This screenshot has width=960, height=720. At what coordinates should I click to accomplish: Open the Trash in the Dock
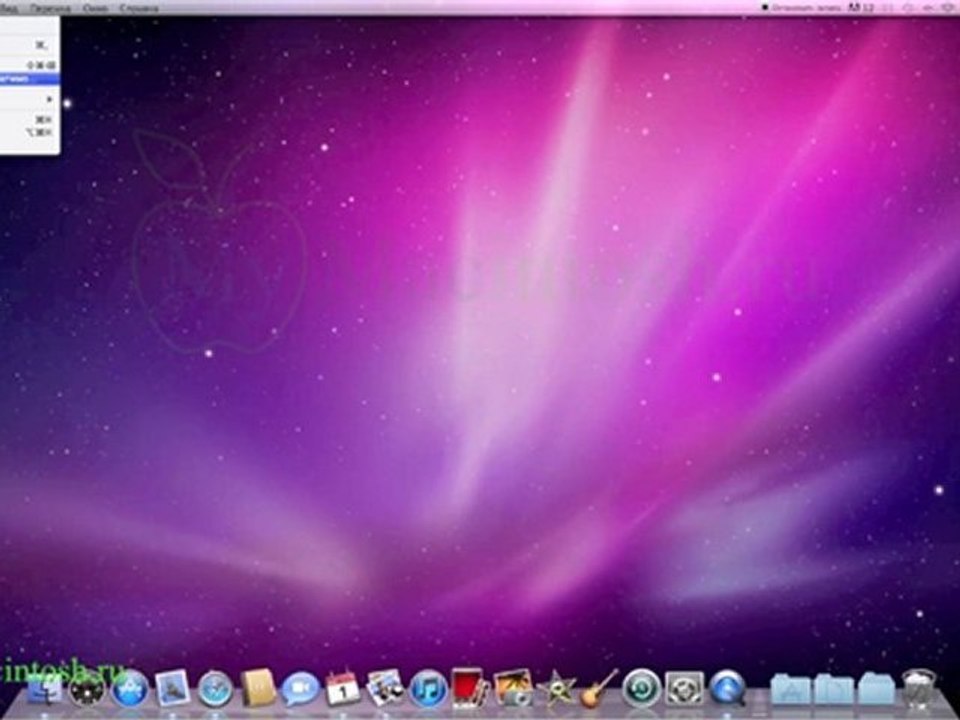click(x=919, y=688)
